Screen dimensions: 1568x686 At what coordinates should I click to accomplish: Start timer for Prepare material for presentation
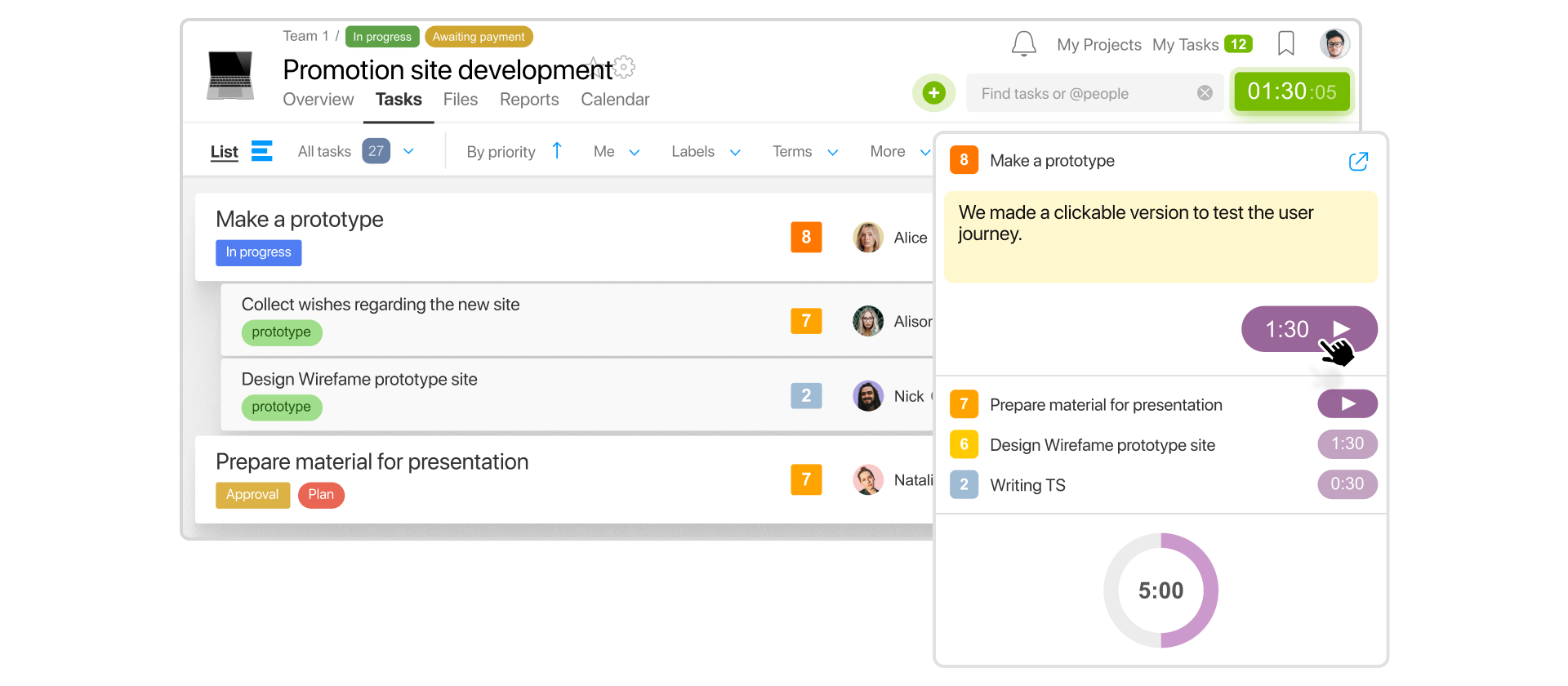pyautogui.click(x=1347, y=404)
